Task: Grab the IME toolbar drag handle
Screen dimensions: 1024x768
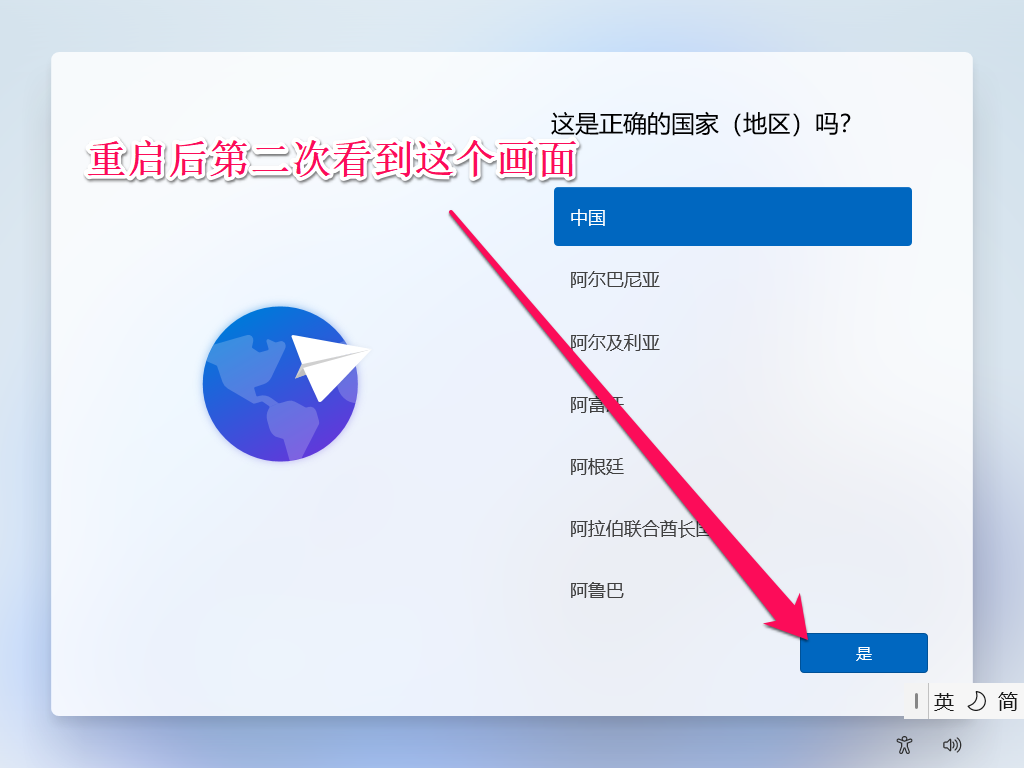Action: pyautogui.click(x=916, y=701)
